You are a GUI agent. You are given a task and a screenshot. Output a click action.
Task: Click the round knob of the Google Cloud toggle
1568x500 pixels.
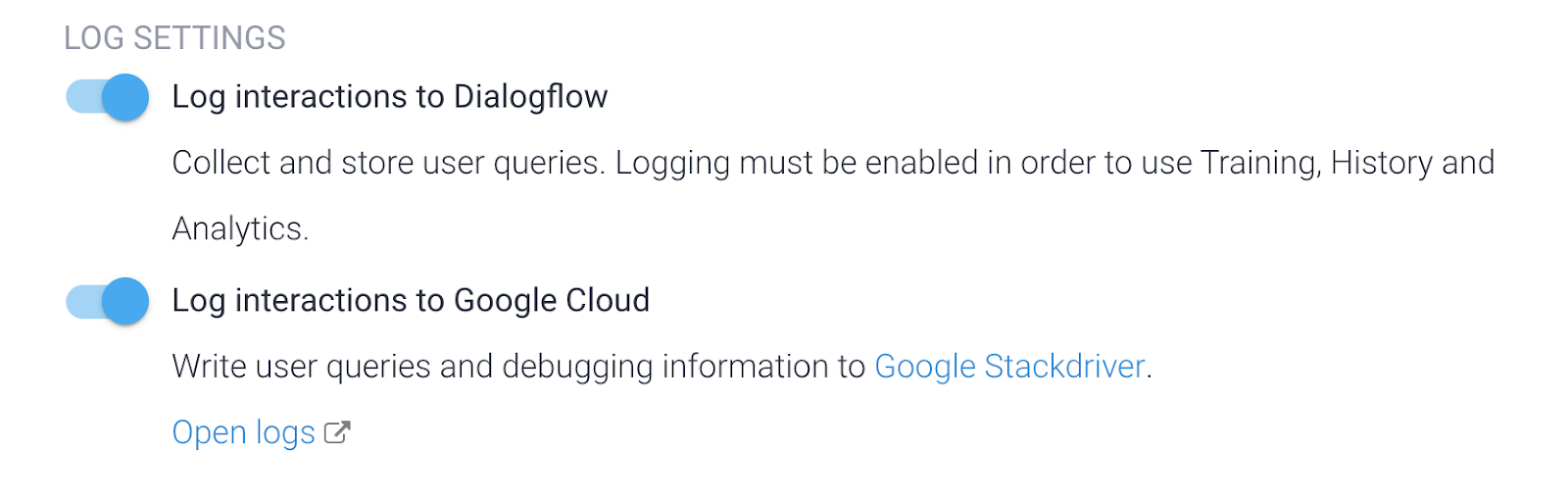(125, 301)
